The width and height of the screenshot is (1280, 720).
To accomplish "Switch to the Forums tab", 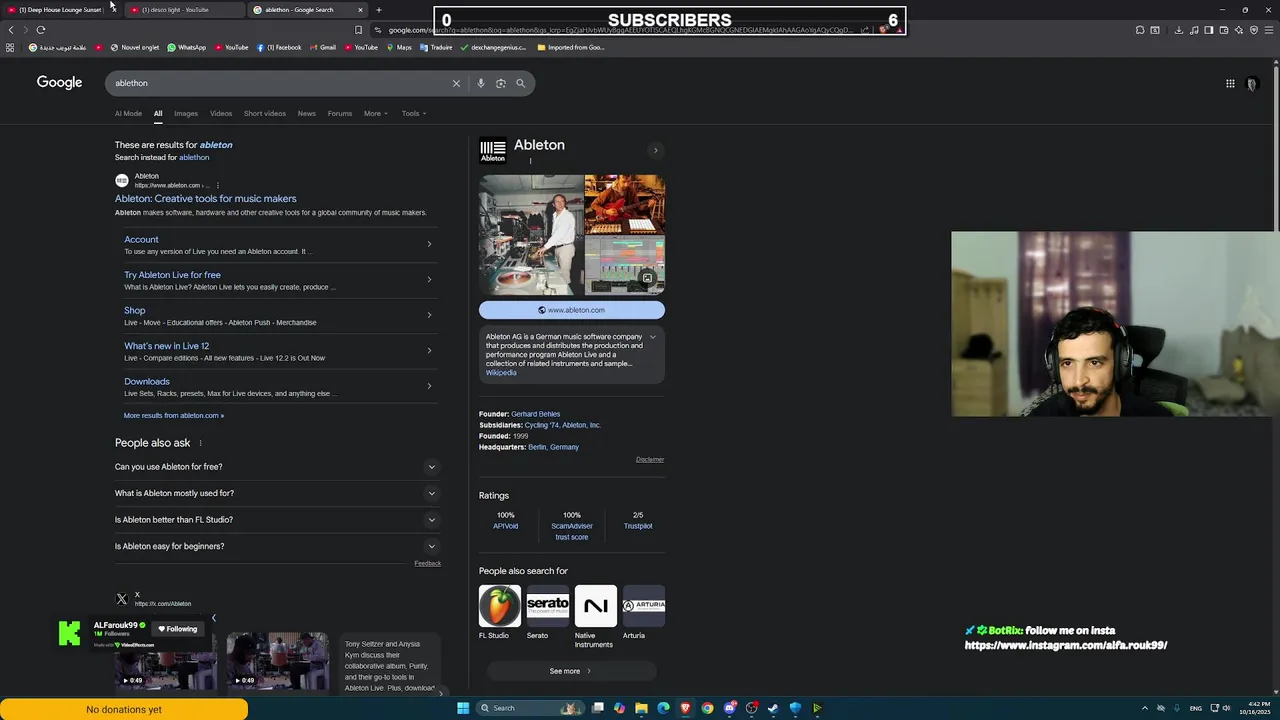I will (x=340, y=113).
